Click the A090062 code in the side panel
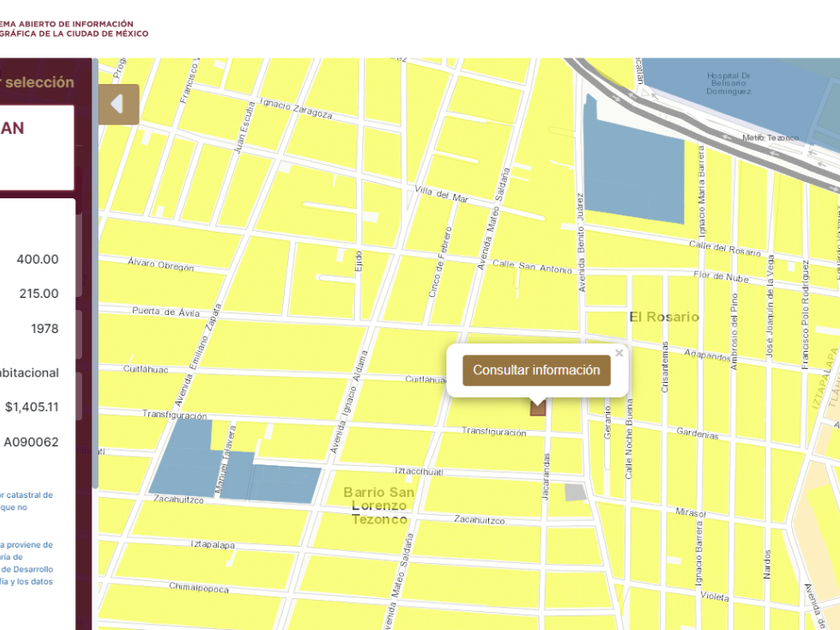 31,442
